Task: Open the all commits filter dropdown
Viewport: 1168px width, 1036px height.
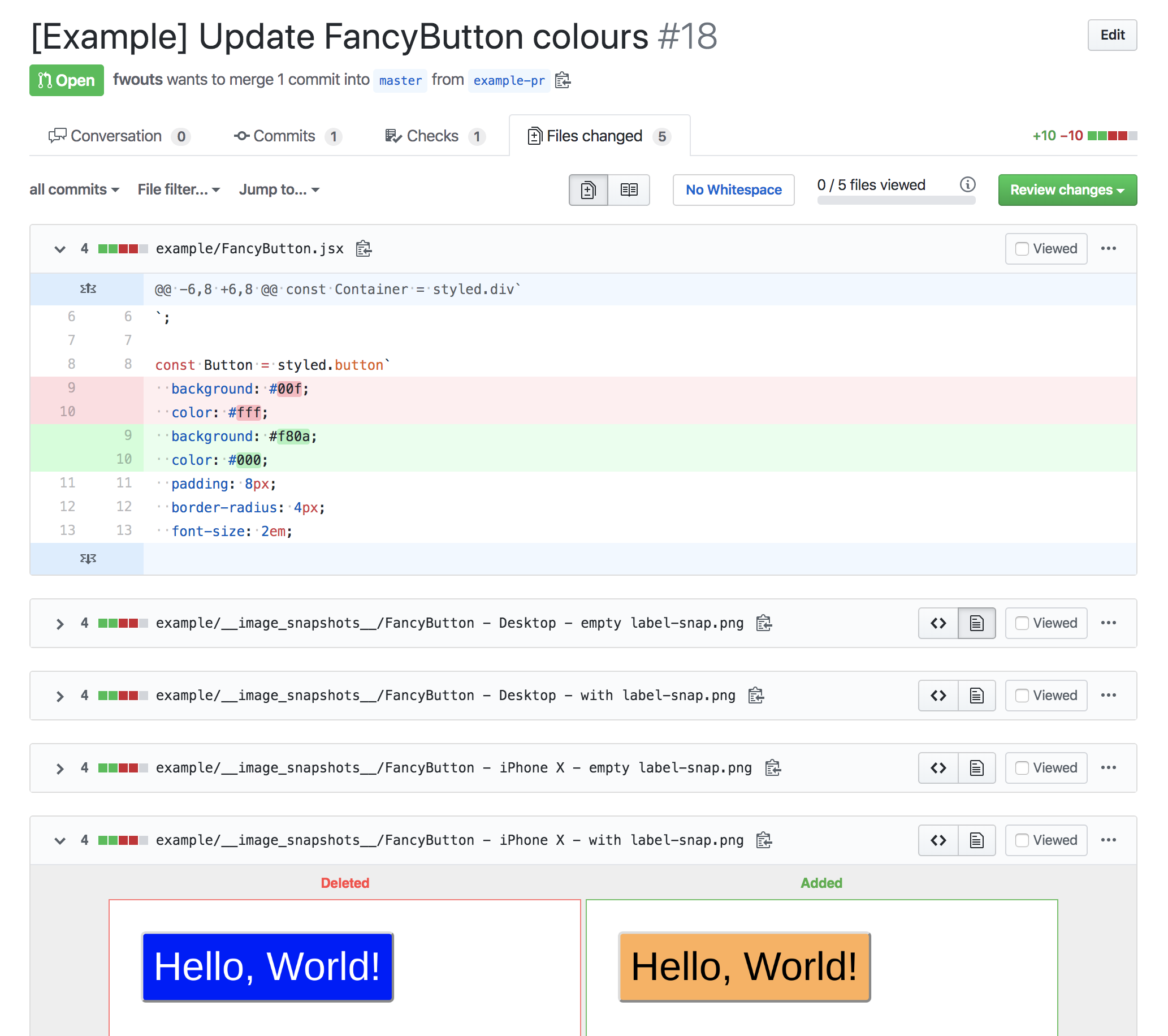Action: pyautogui.click(x=73, y=189)
